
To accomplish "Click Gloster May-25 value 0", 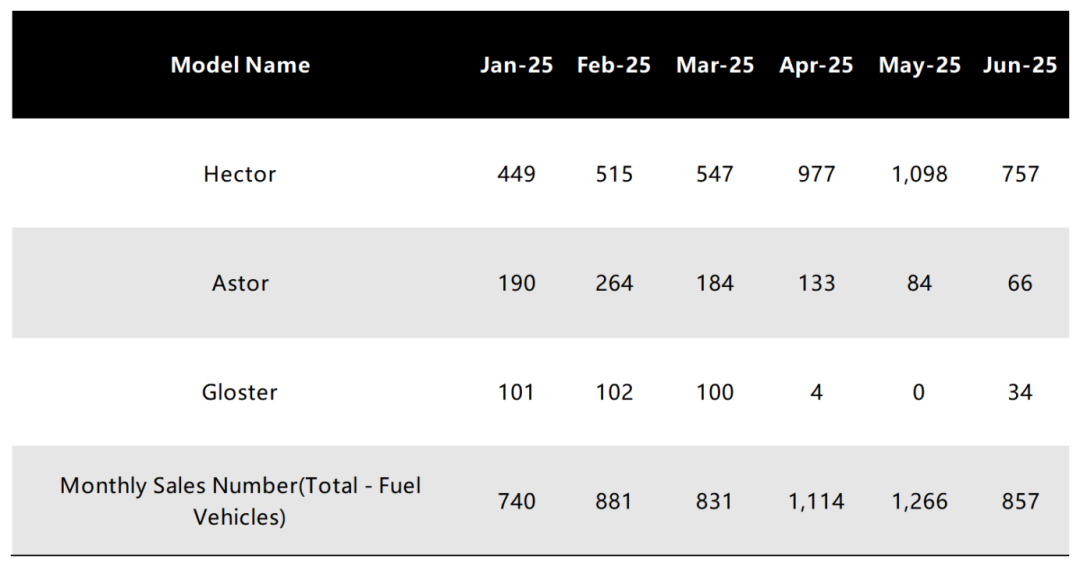I will click(919, 392).
